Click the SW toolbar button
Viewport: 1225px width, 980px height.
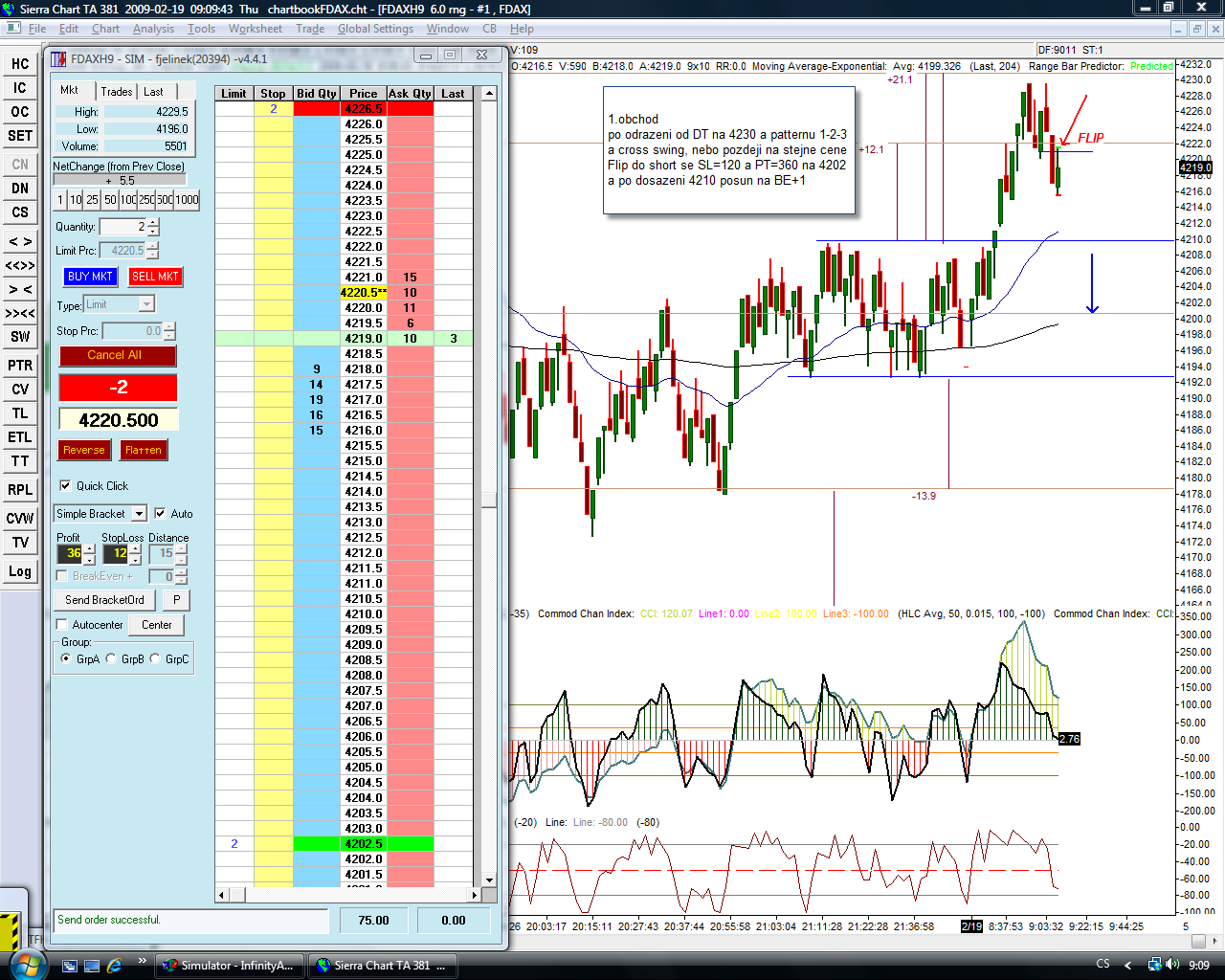[20, 337]
